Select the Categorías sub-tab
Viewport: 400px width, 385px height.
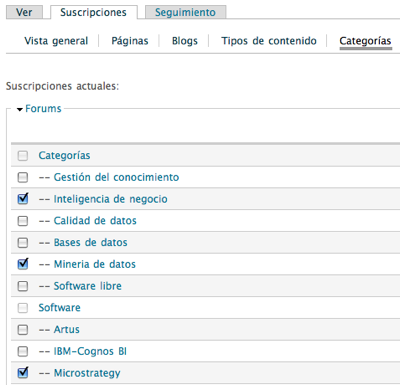click(x=365, y=41)
